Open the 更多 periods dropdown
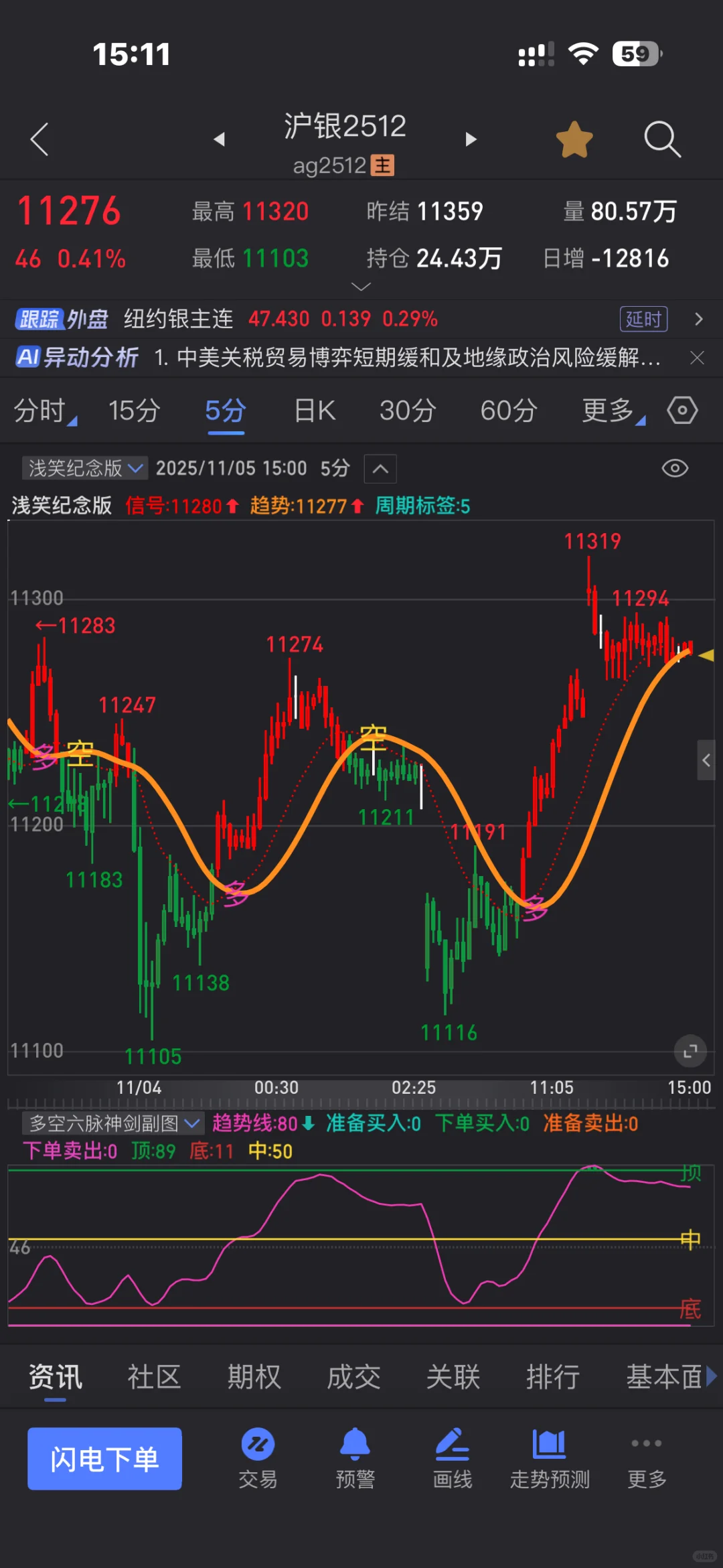Image resolution: width=723 pixels, height=1568 pixels. point(613,411)
